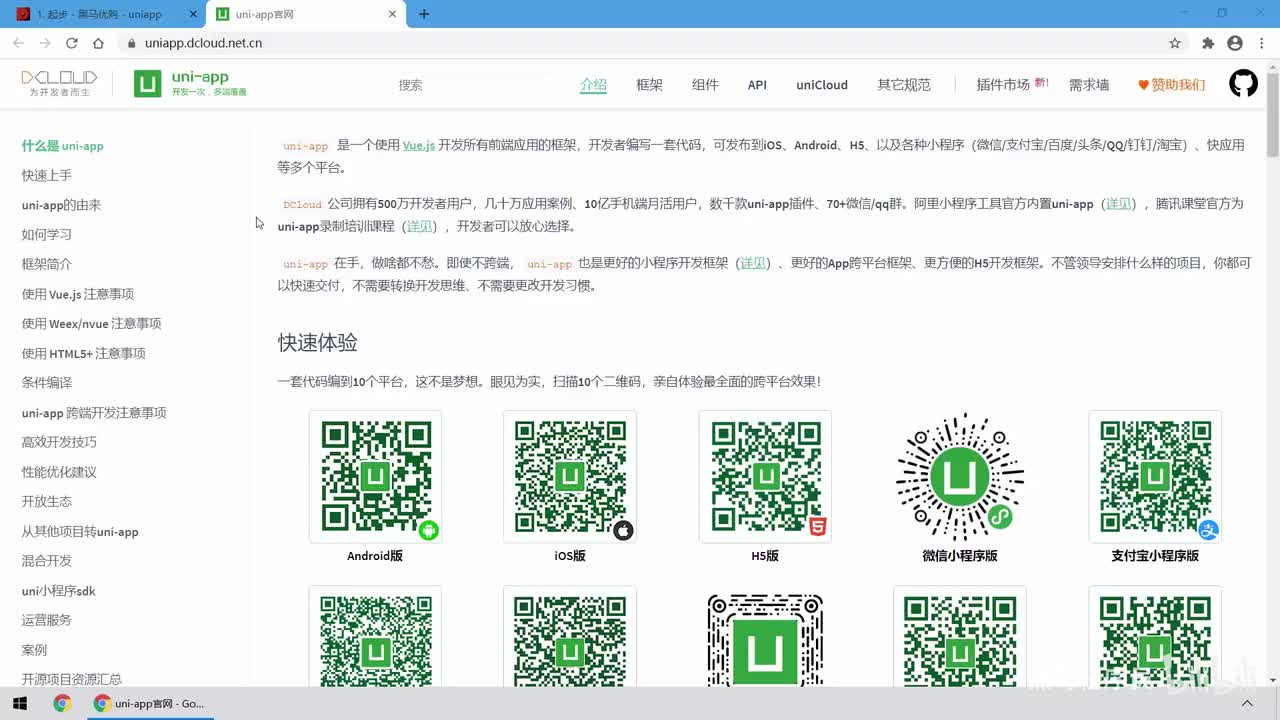Click the browser home icon

[x=98, y=43]
